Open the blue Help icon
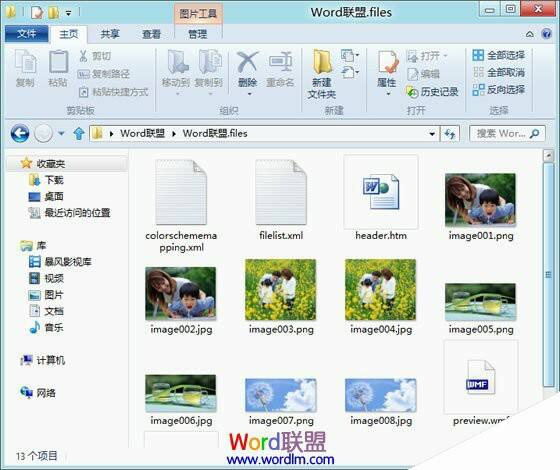Viewport: 560px width, 470px height. pos(546,34)
